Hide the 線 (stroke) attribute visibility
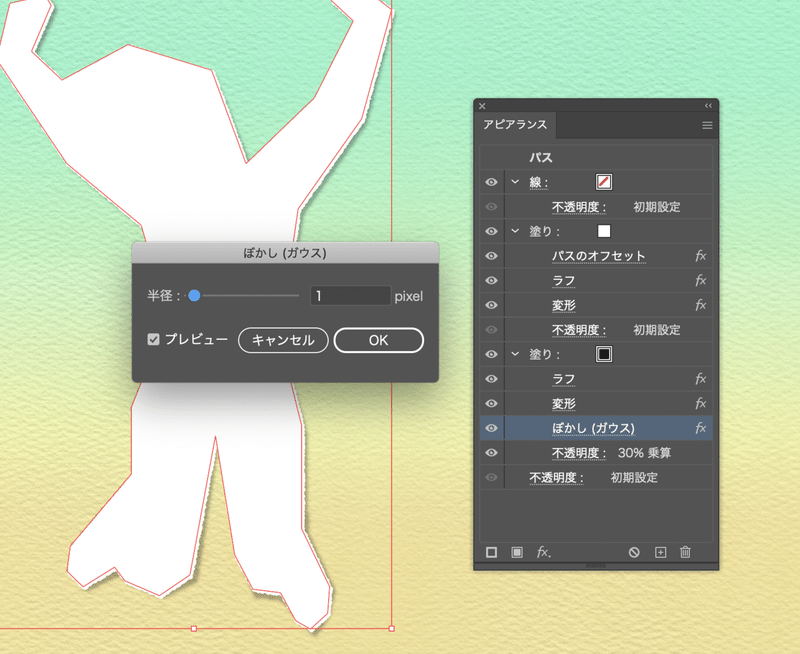The width and height of the screenshot is (800, 654). (490, 182)
